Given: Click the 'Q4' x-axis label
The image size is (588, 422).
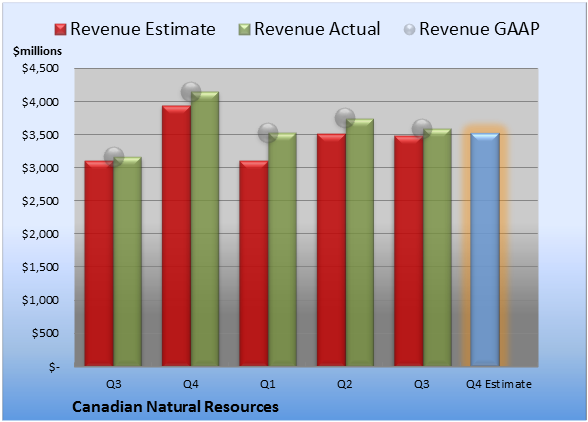Looking at the screenshot, I should pos(191,384).
